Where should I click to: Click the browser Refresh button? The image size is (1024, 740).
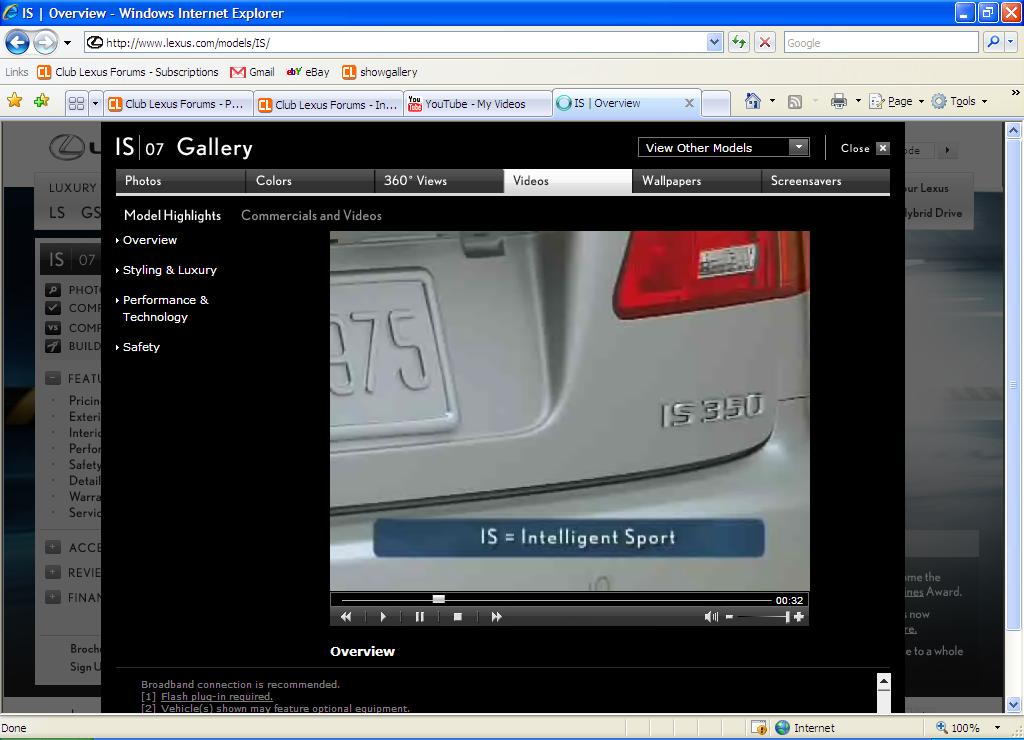[x=739, y=42]
